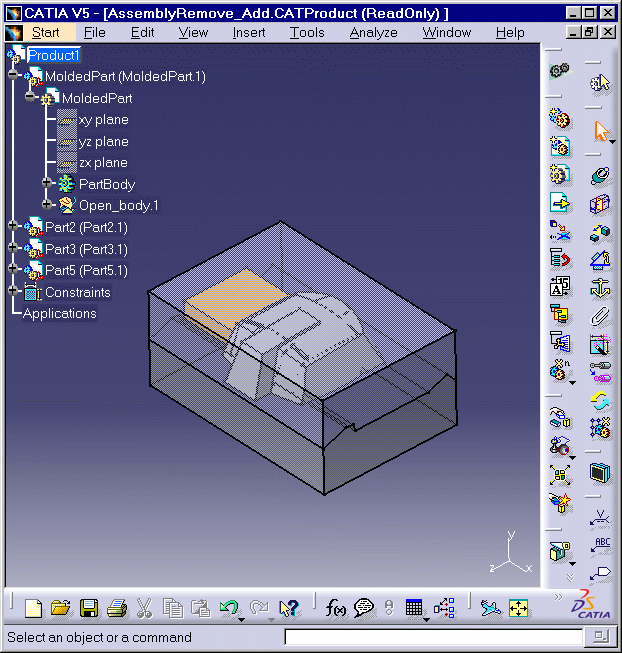Open the Window menu
The width and height of the screenshot is (622, 653).
[x=447, y=32]
